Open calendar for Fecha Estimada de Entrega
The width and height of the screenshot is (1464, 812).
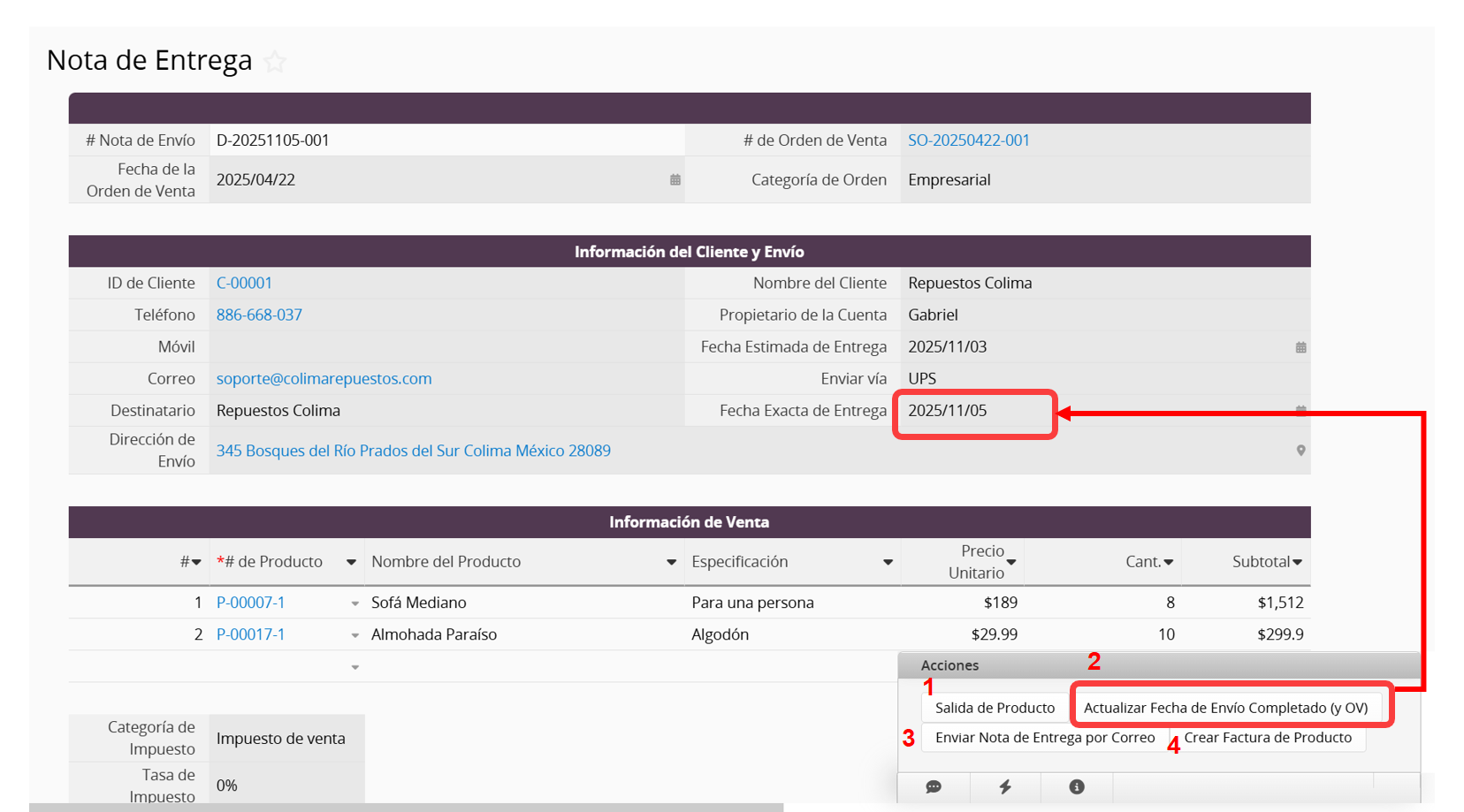pyautogui.click(x=1300, y=347)
